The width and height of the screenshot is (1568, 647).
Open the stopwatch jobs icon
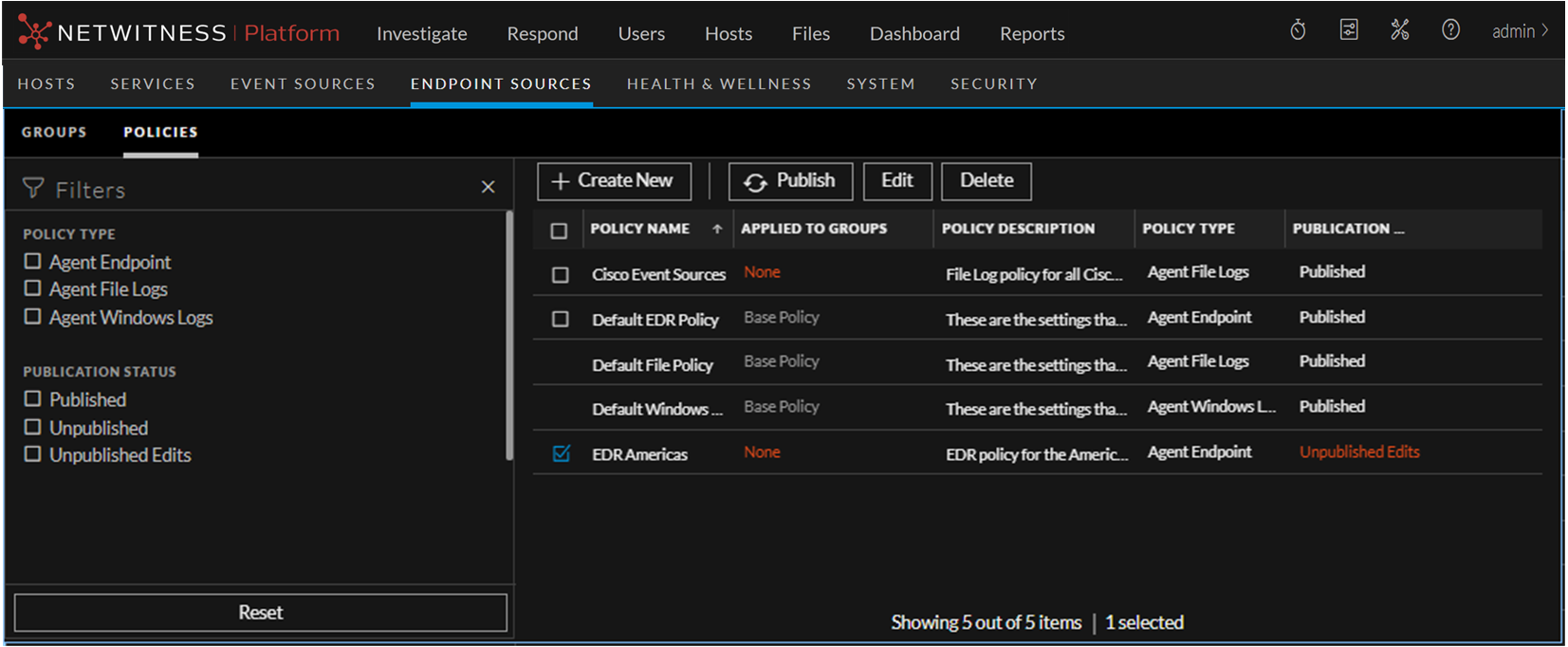click(x=1298, y=30)
